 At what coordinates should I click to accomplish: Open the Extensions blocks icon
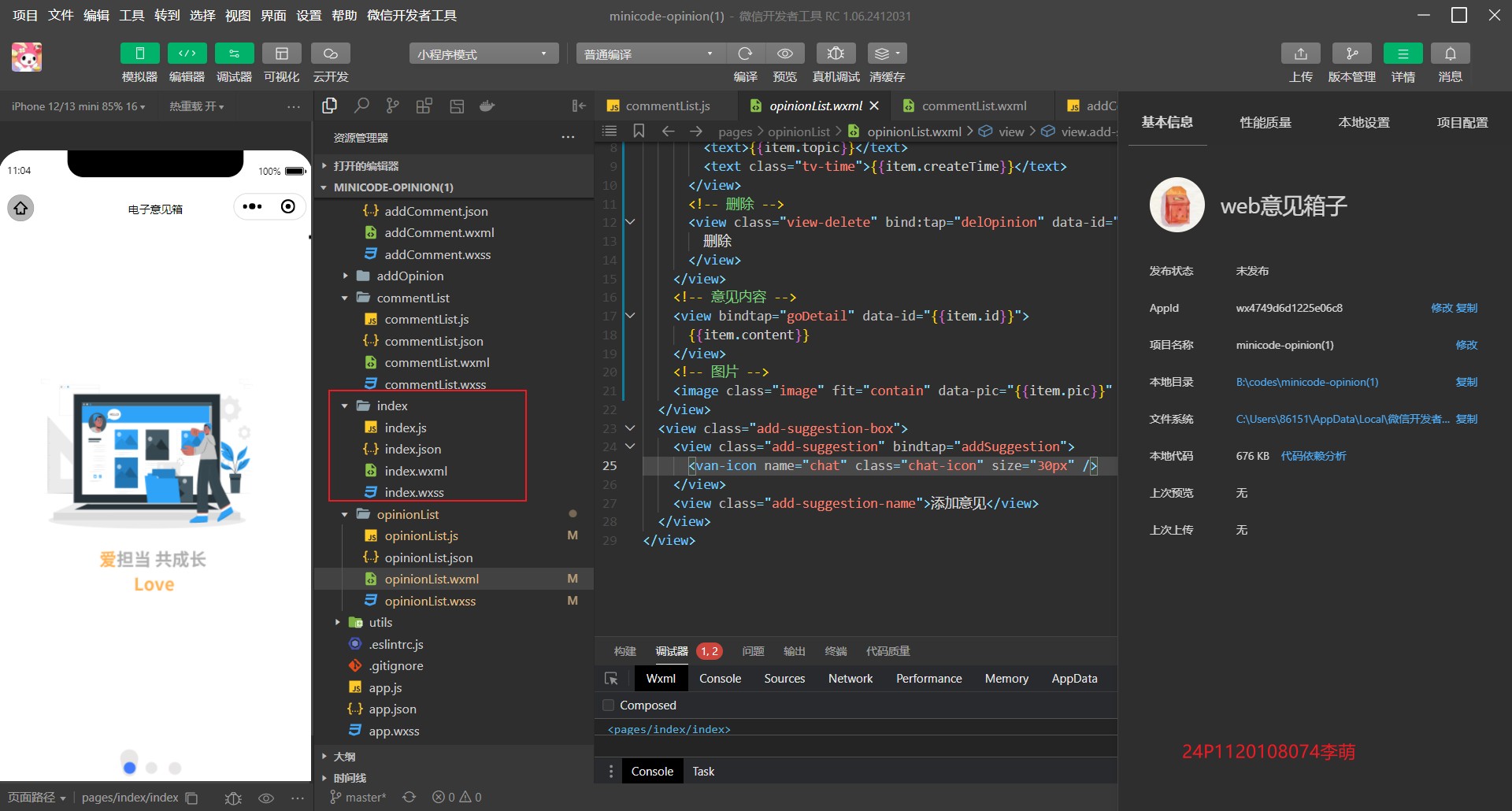(x=424, y=106)
